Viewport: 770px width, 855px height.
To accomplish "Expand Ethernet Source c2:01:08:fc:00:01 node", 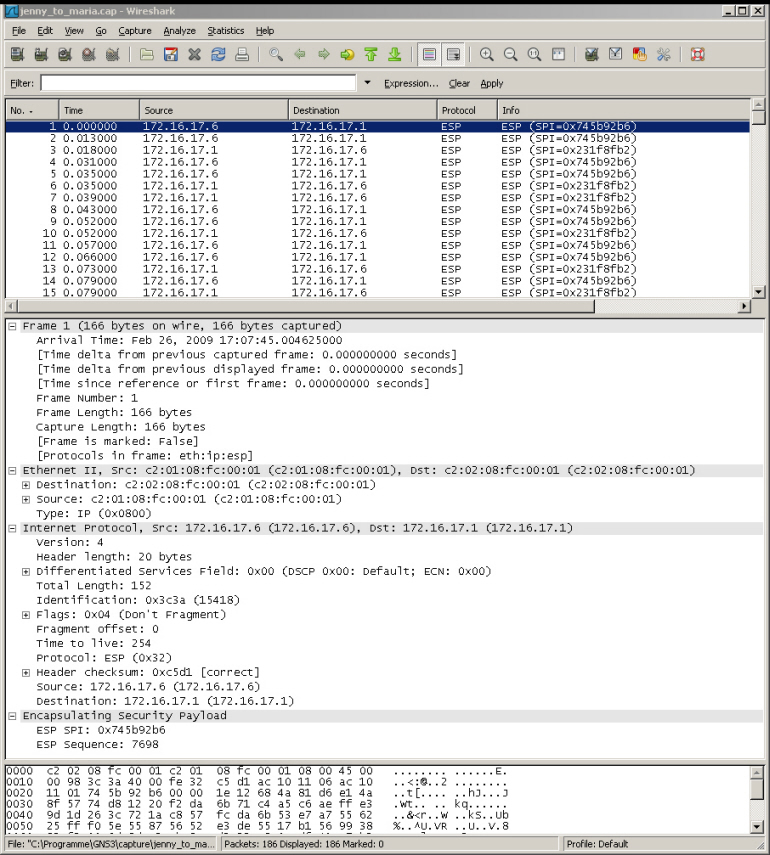I will pyautogui.click(x=26, y=499).
